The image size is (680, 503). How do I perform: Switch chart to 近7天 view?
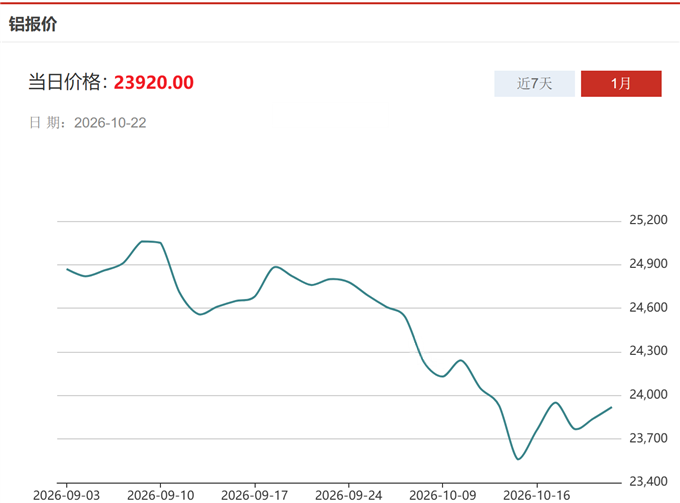[534, 84]
